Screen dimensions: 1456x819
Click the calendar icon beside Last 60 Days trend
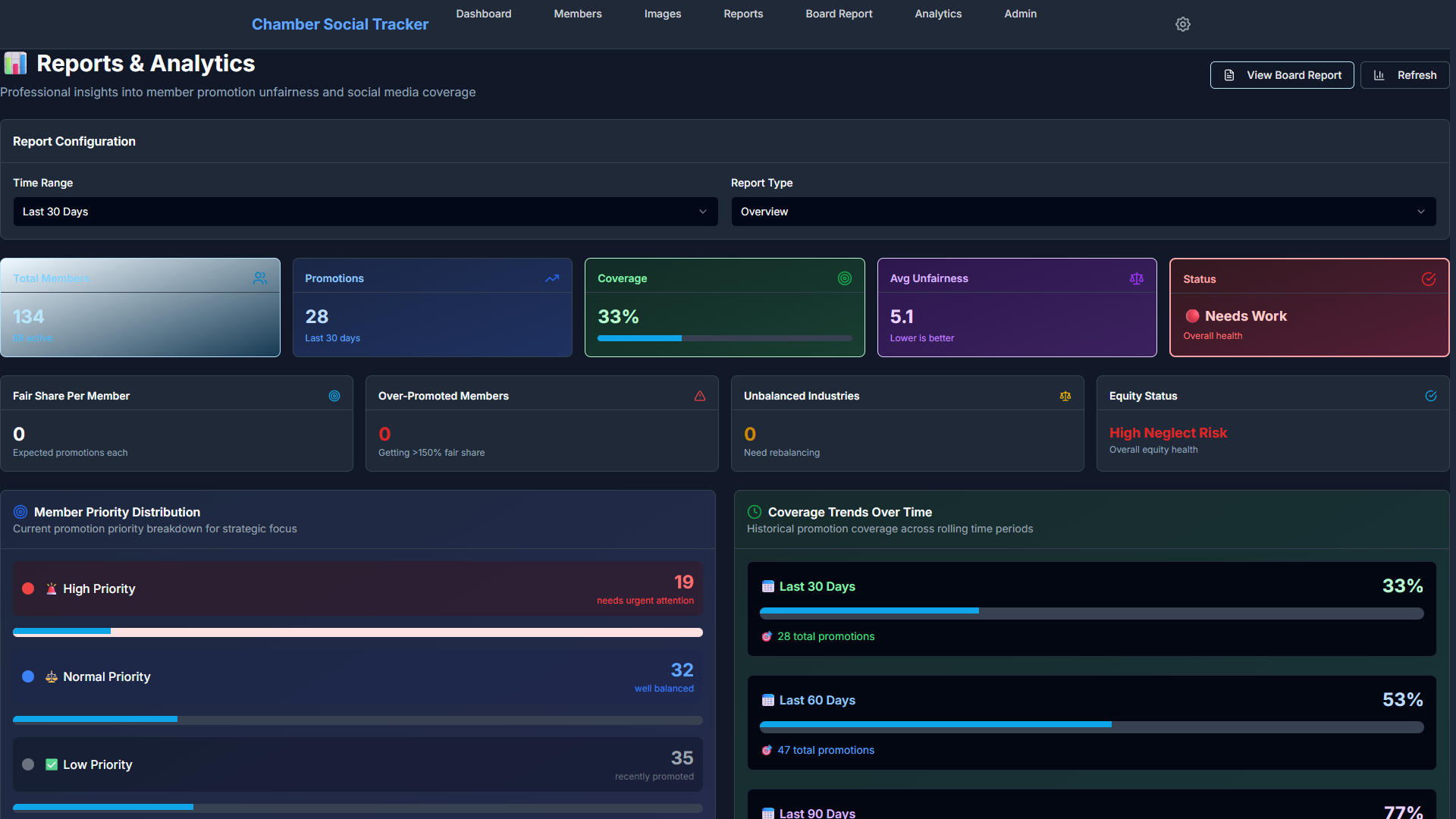point(767,700)
